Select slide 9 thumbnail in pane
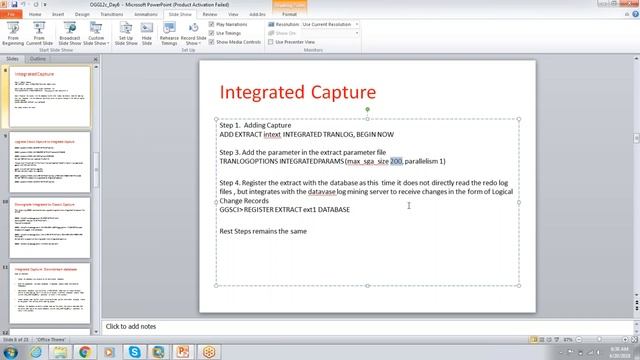The height and width of the screenshot is (360, 640). (50, 162)
